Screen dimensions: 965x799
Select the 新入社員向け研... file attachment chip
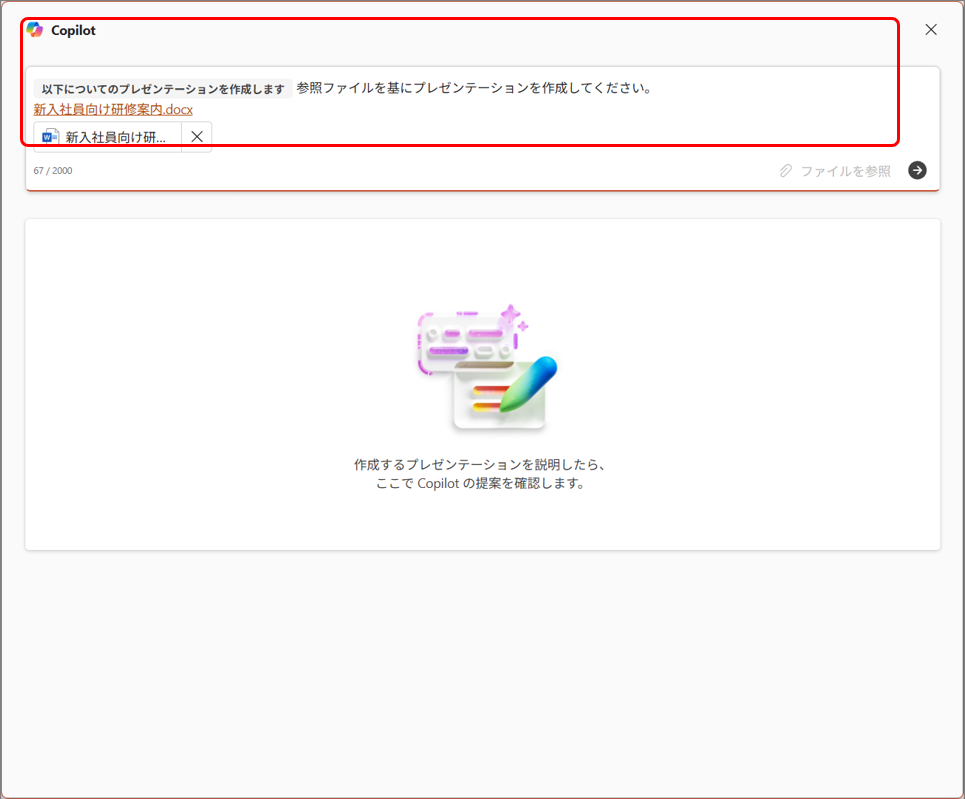point(108,137)
